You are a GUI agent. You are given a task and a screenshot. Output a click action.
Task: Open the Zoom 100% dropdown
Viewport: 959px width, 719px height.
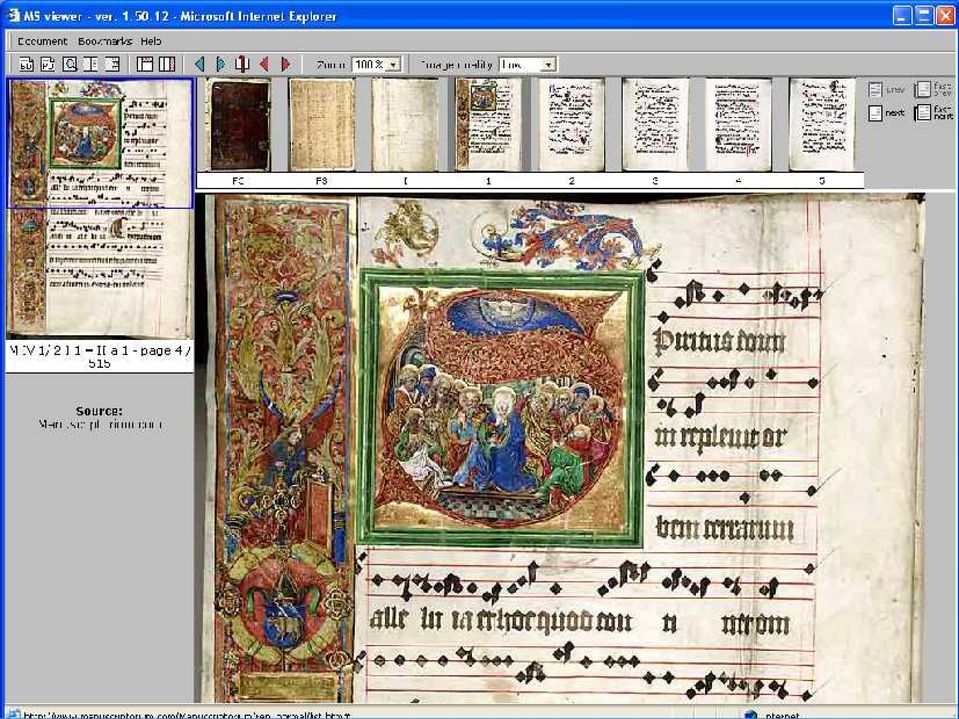coord(377,64)
